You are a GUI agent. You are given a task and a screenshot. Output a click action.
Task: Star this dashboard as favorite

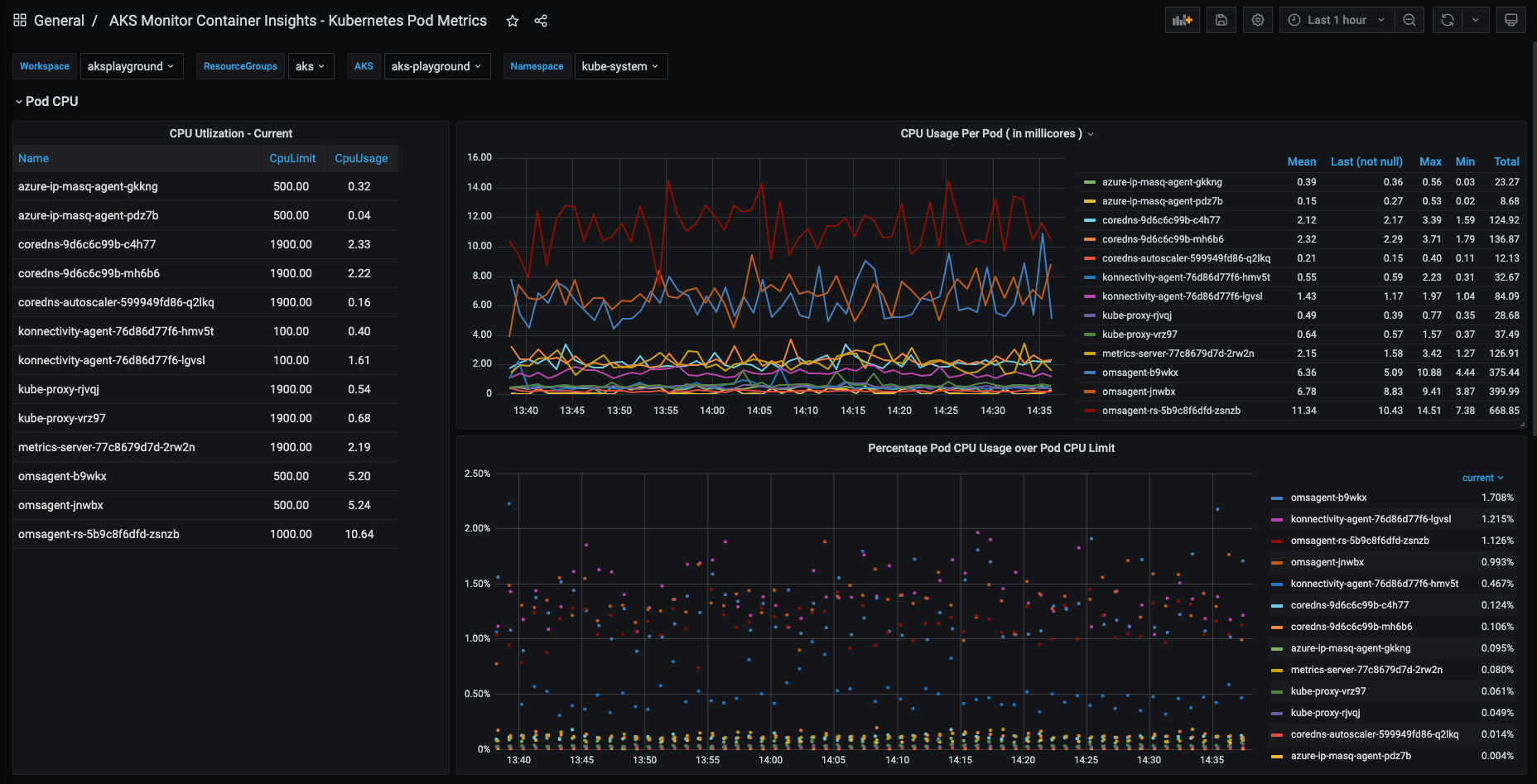point(513,21)
